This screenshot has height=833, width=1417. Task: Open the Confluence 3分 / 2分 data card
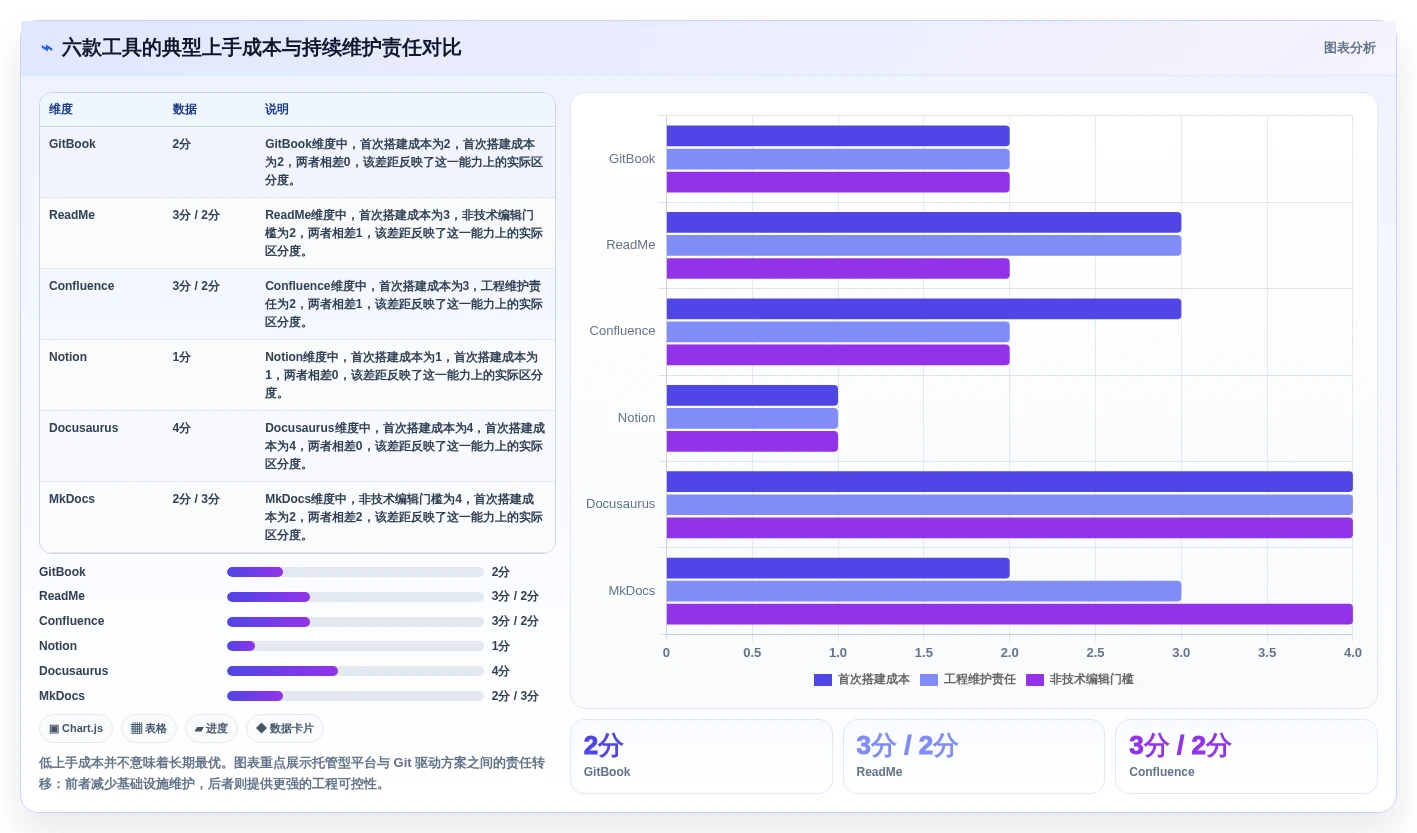[x=1246, y=757]
